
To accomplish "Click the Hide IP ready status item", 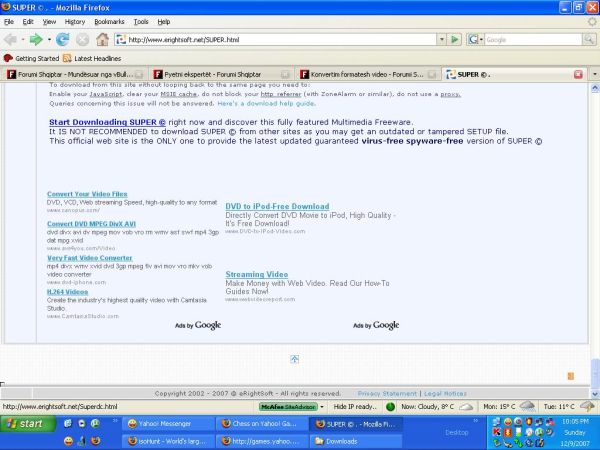I will click(355, 406).
